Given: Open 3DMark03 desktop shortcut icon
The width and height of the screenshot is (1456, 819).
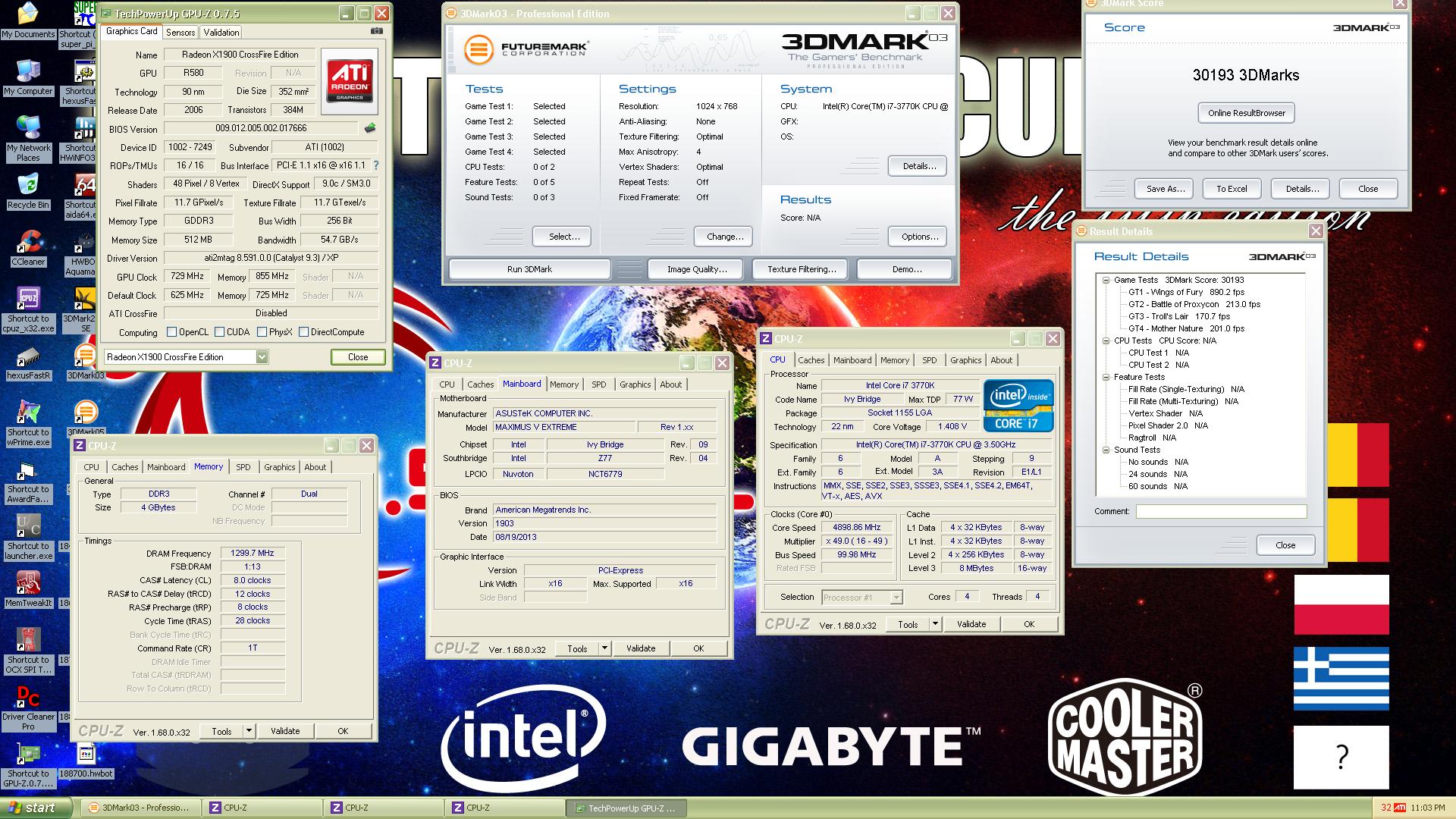Looking at the screenshot, I should point(86,362).
